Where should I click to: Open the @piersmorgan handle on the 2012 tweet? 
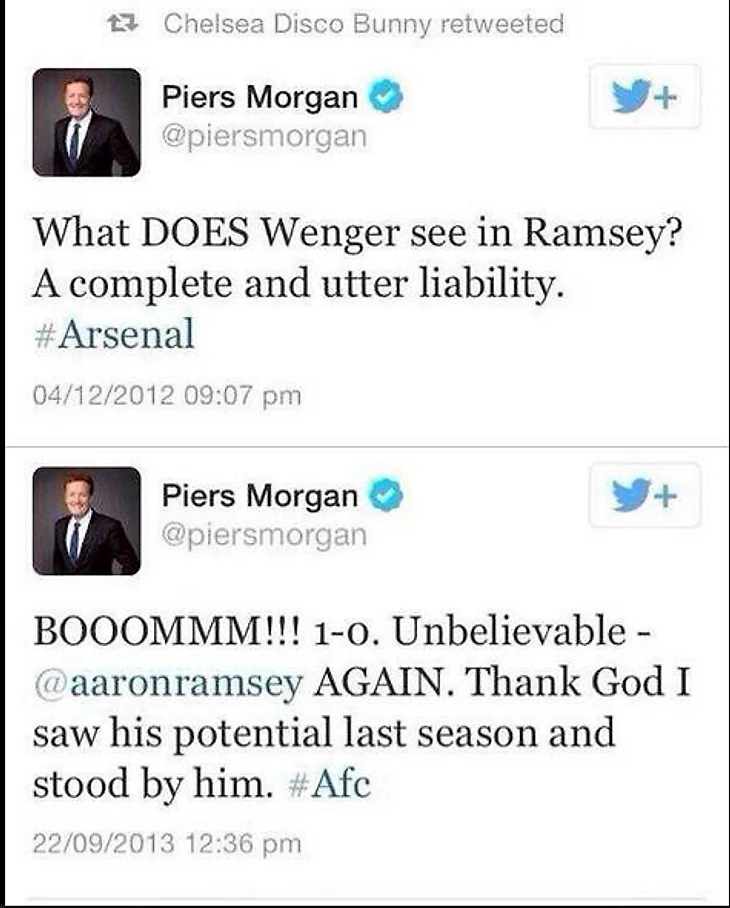[264, 136]
